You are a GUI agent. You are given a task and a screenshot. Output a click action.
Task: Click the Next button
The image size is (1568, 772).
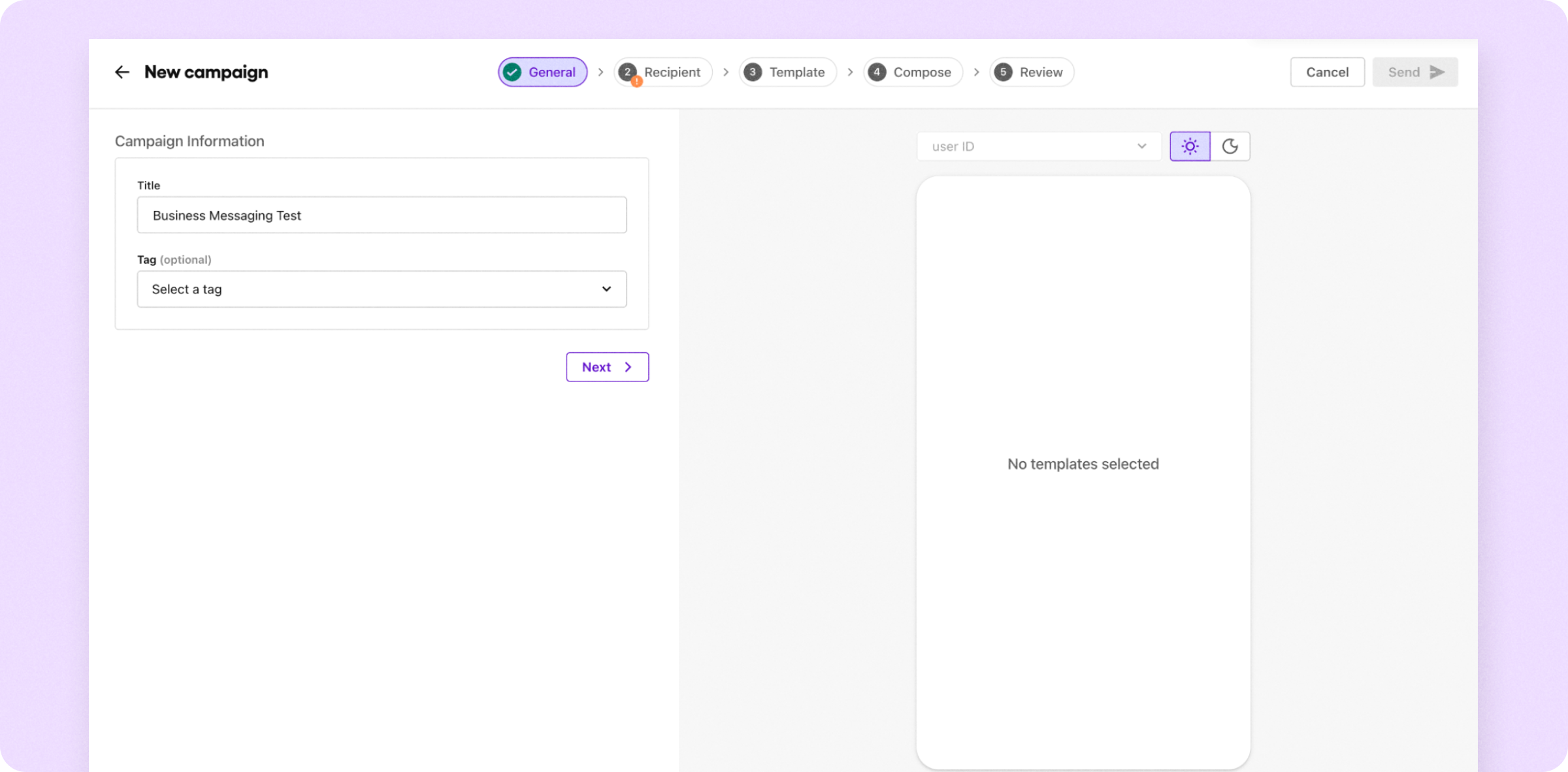(607, 367)
